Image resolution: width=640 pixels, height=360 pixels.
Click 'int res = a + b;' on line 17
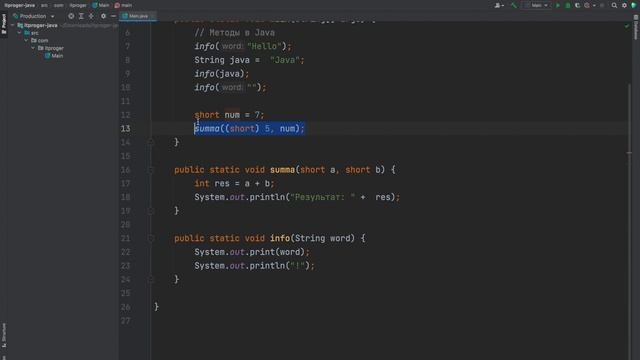234,184
